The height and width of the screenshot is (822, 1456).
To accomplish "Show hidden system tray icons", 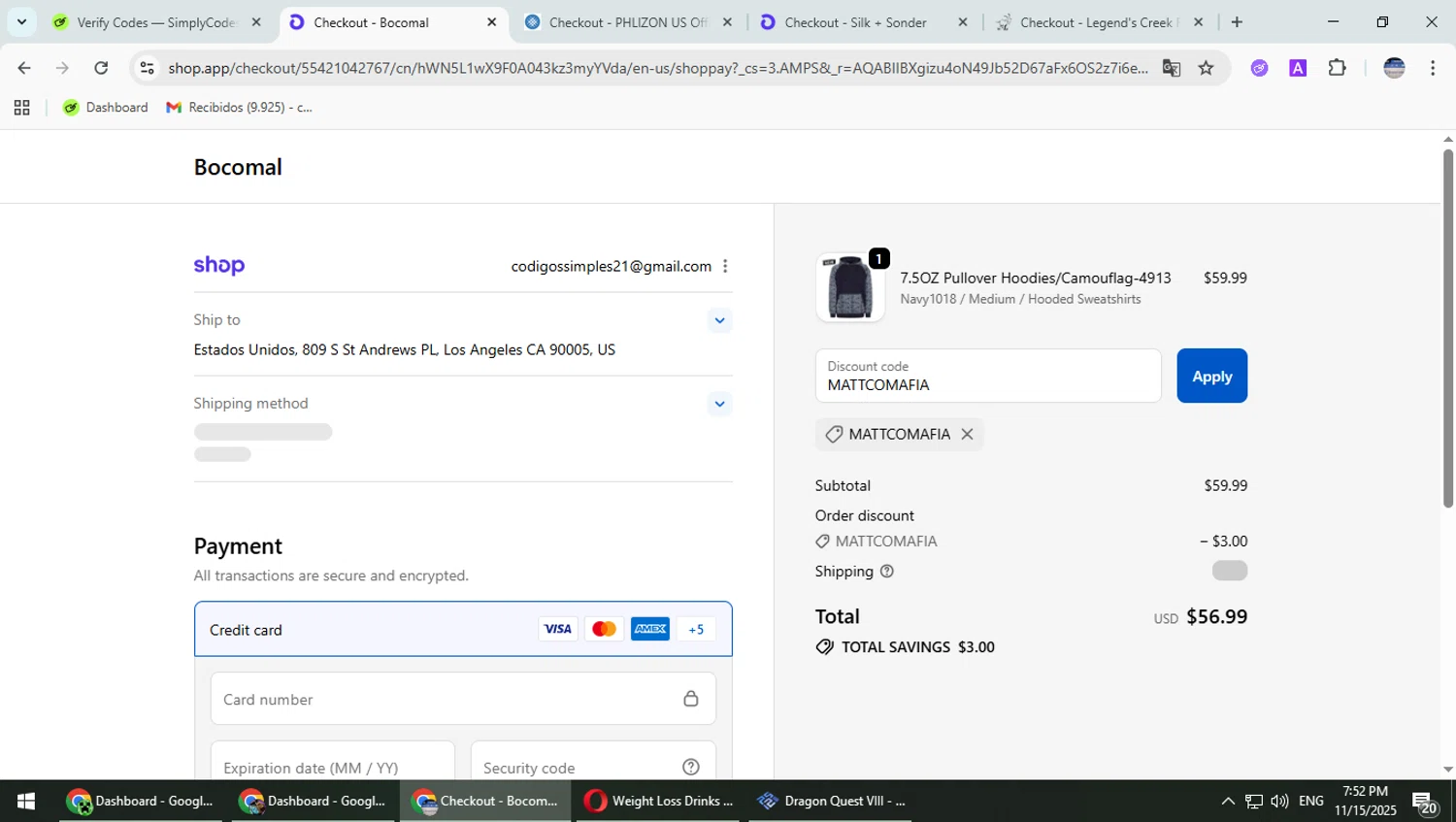I will pyautogui.click(x=1228, y=801).
